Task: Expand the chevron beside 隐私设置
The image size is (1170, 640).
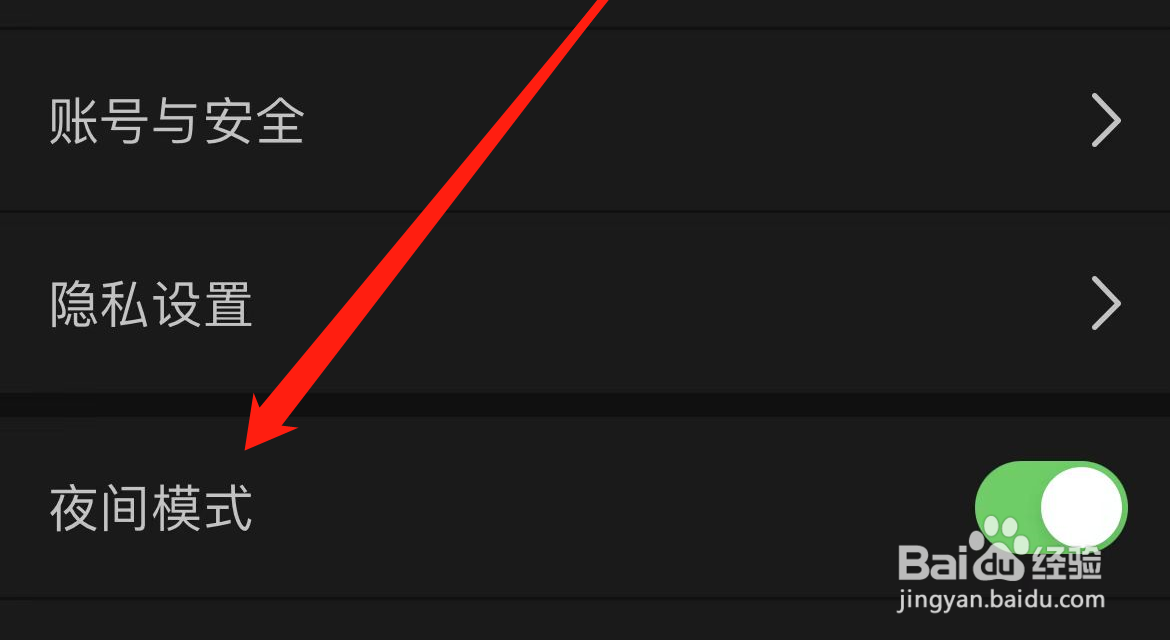Action: (1106, 303)
